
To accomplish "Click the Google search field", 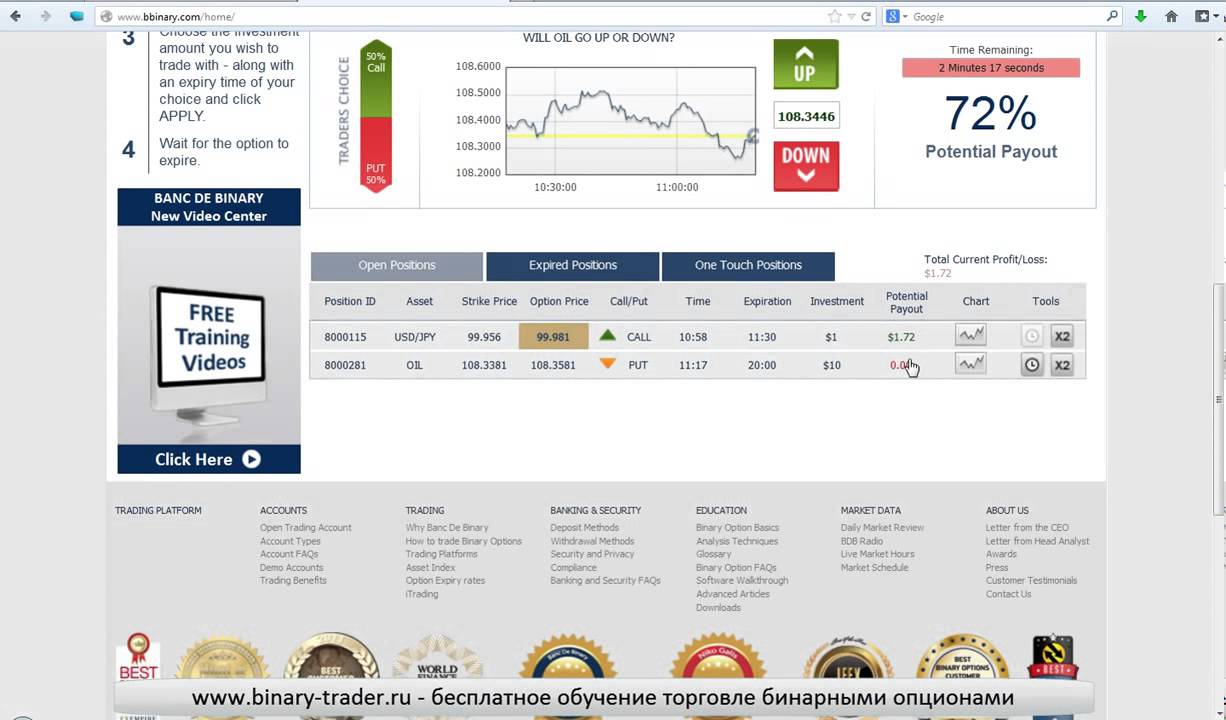I will pos(1005,16).
